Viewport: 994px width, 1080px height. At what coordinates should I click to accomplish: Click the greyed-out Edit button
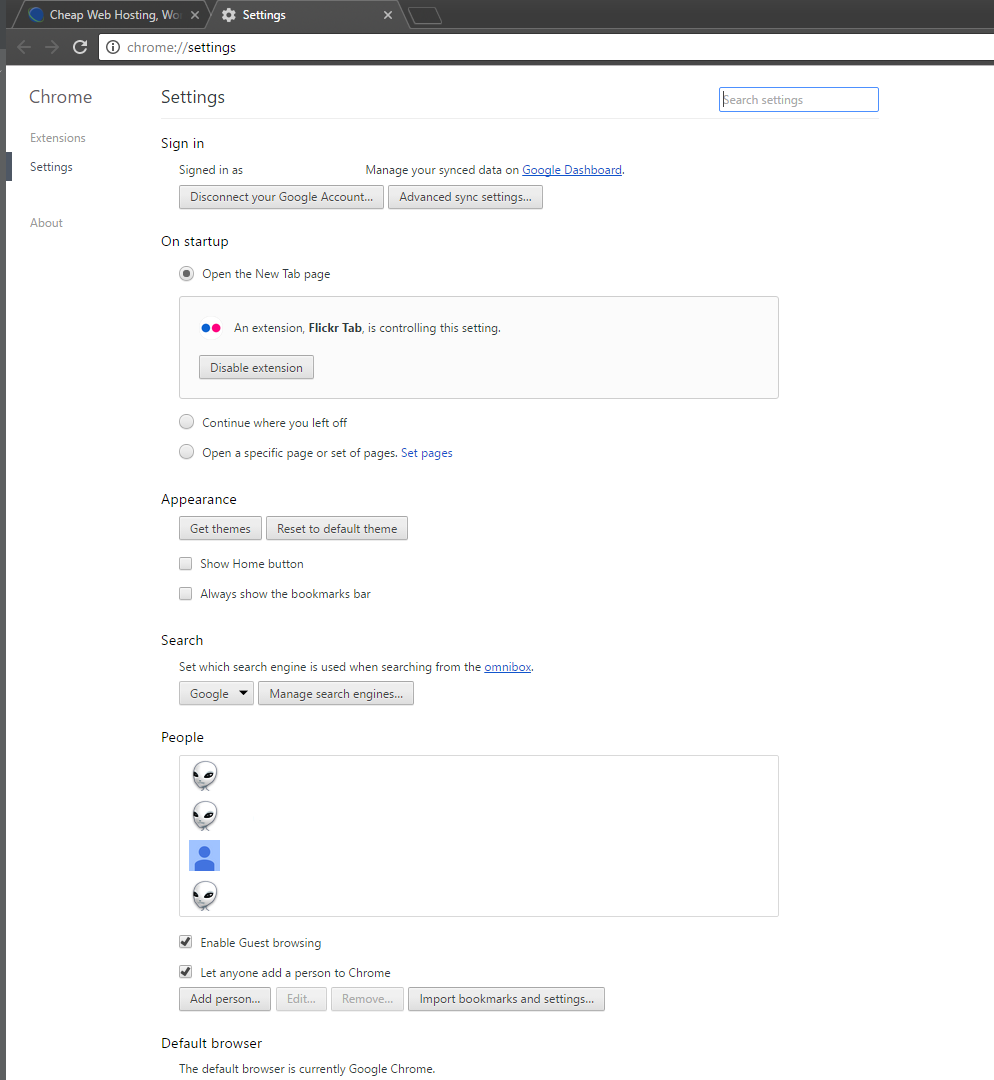click(x=301, y=999)
